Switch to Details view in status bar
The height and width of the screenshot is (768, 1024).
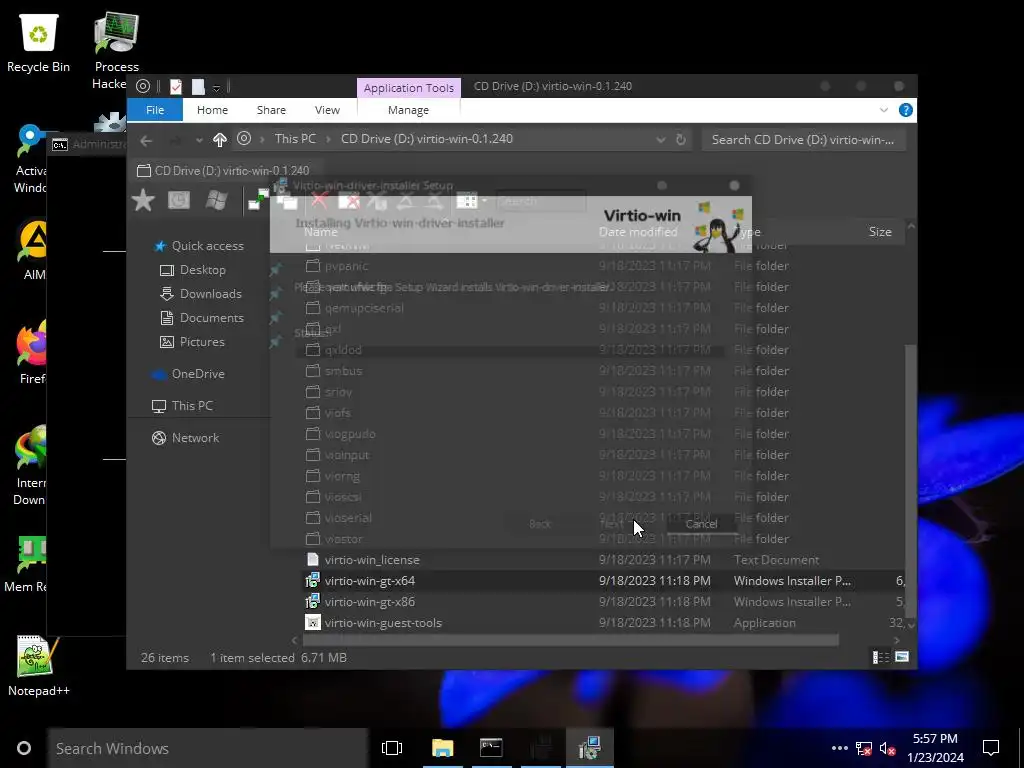[x=880, y=657]
